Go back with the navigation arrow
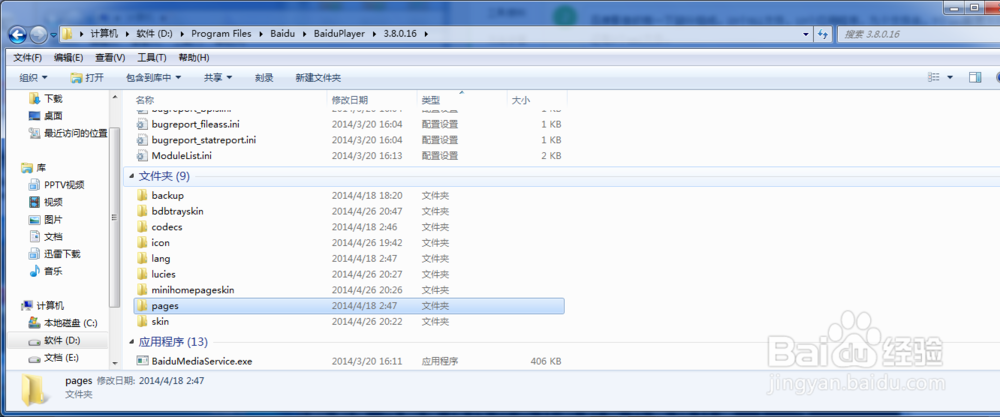The width and height of the screenshot is (1000, 417). point(17,34)
